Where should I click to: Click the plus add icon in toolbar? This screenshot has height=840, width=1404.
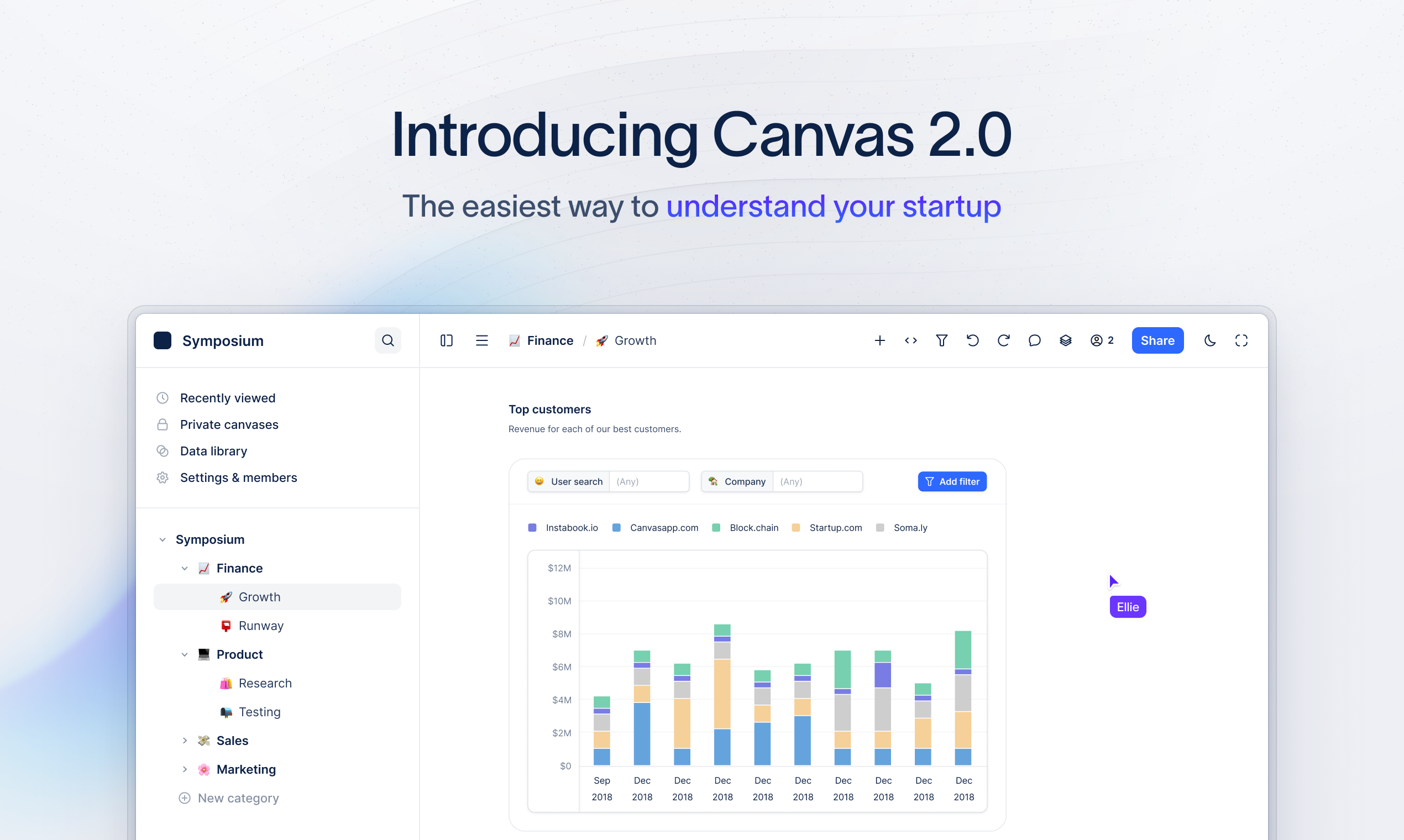(x=879, y=340)
